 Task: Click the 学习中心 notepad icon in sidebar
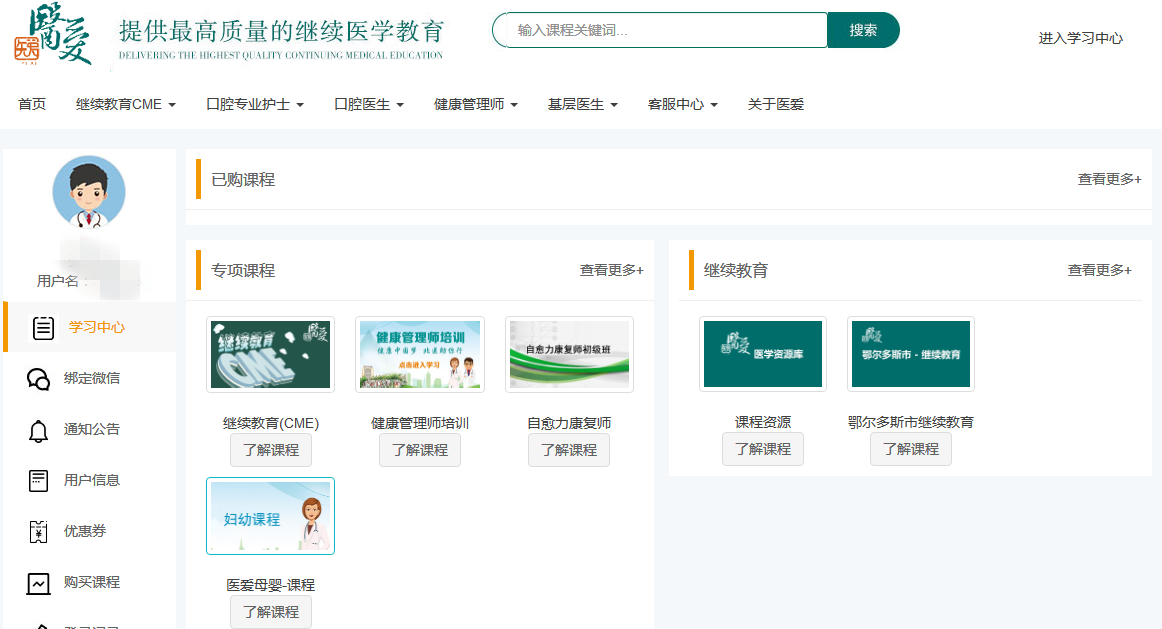coord(43,328)
